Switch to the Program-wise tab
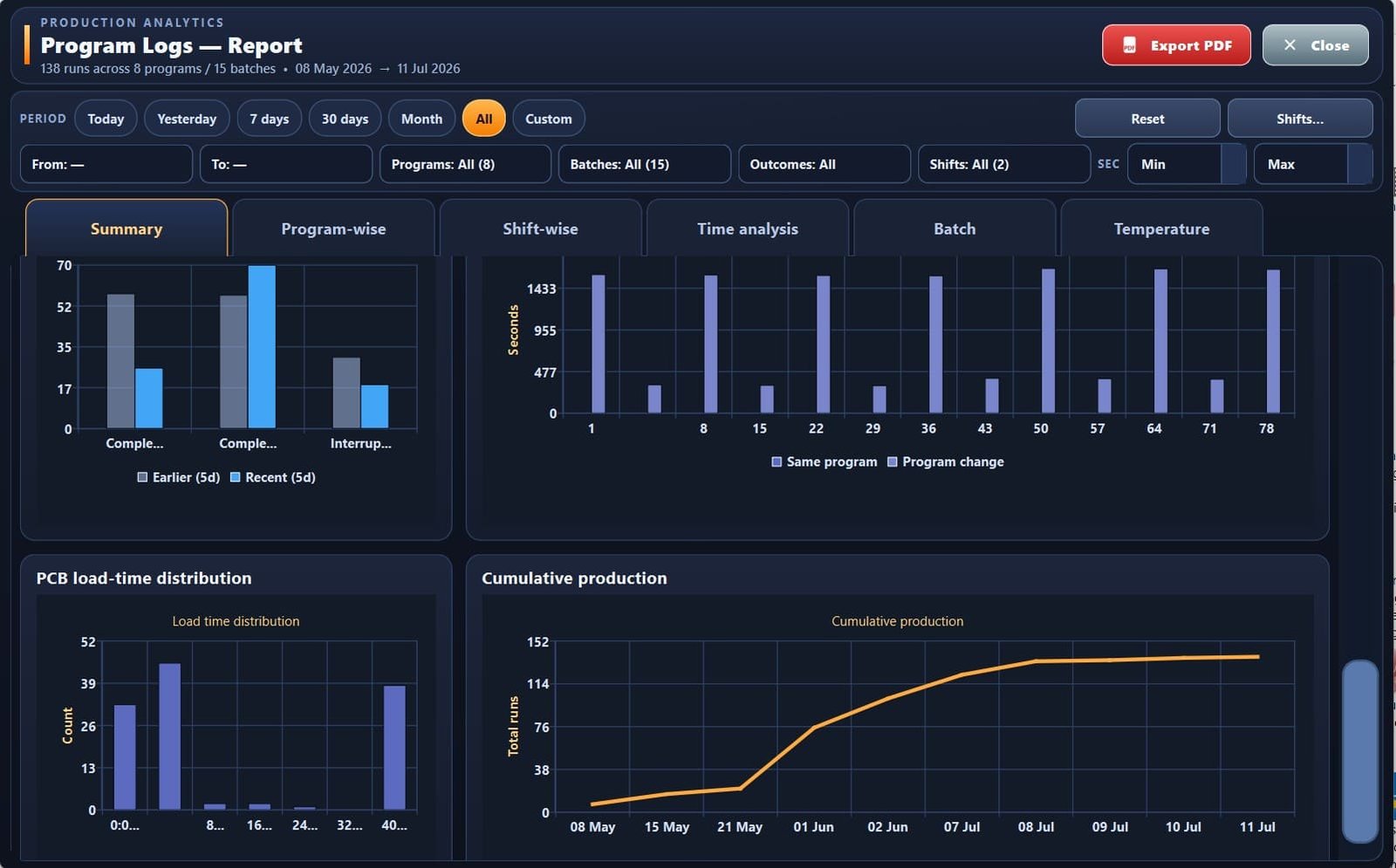 [x=333, y=229]
